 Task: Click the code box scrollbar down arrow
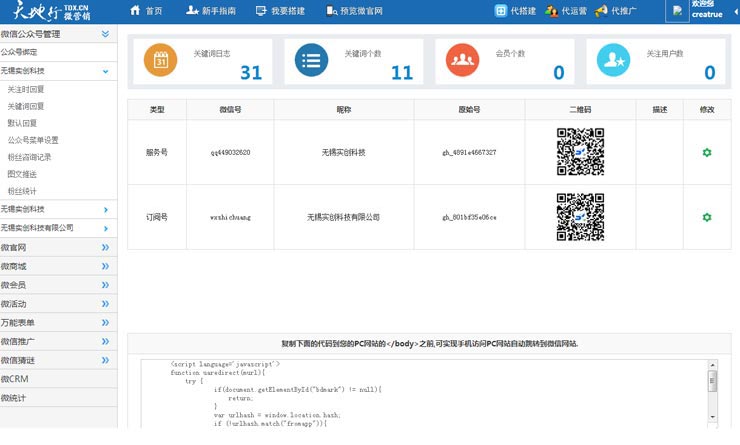pyautogui.click(x=712, y=416)
